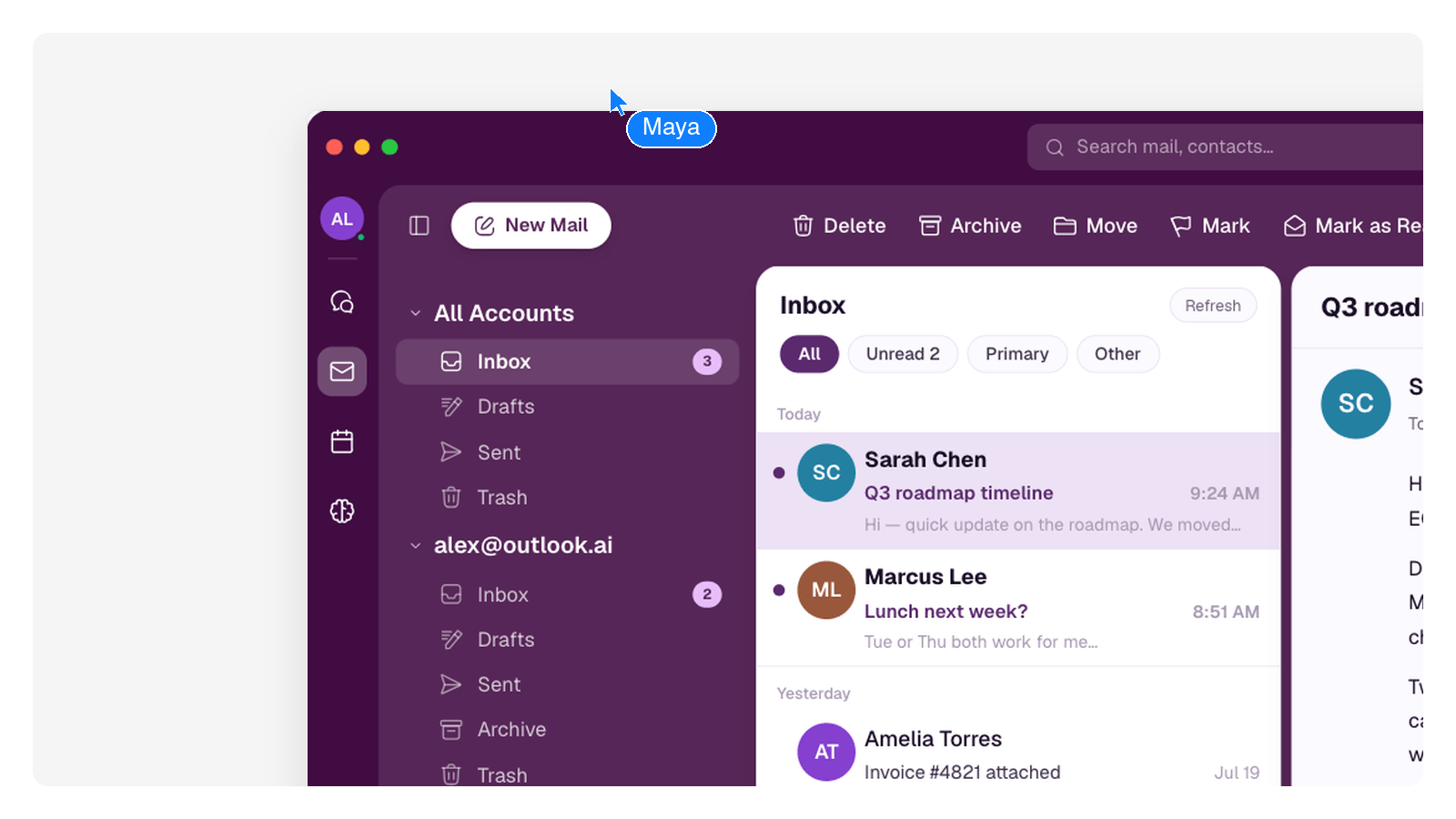This screenshot has height=819, width=1456.
Task: Compose with the New Mail button
Action: (x=531, y=226)
